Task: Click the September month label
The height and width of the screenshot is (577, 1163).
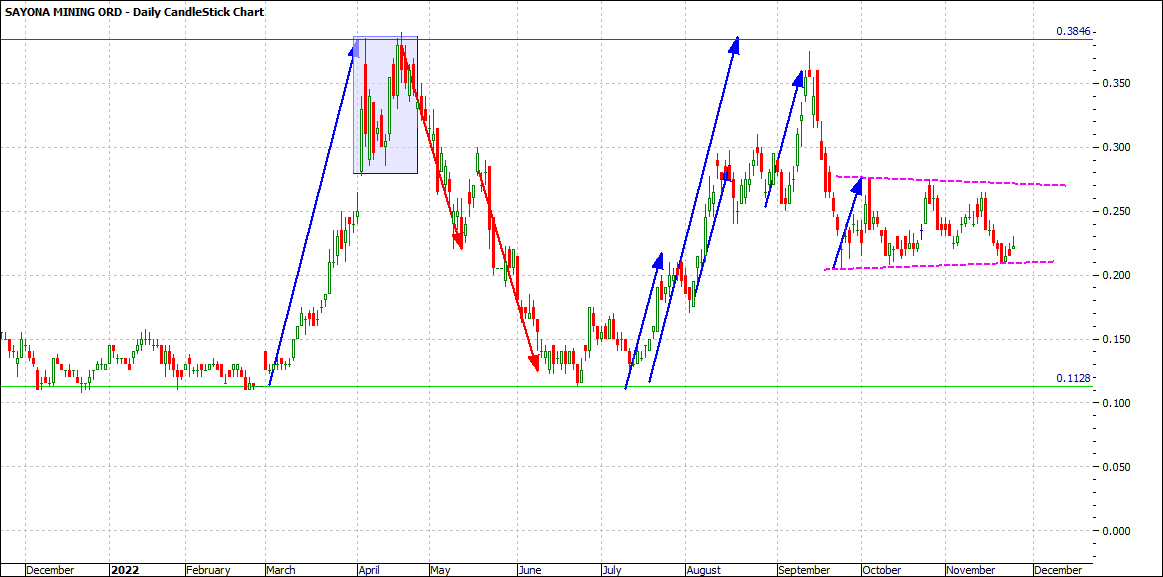Action: [x=805, y=570]
